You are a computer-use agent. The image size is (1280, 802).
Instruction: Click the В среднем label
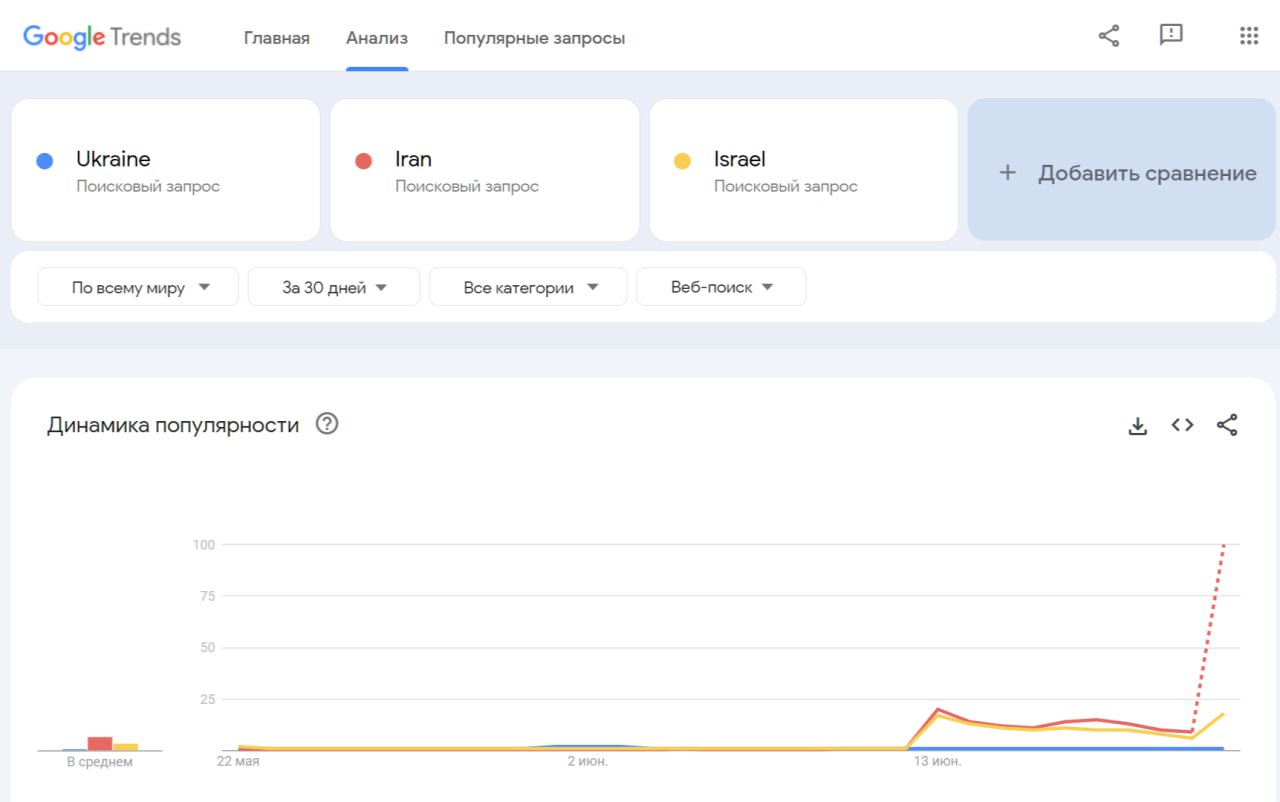click(100, 762)
